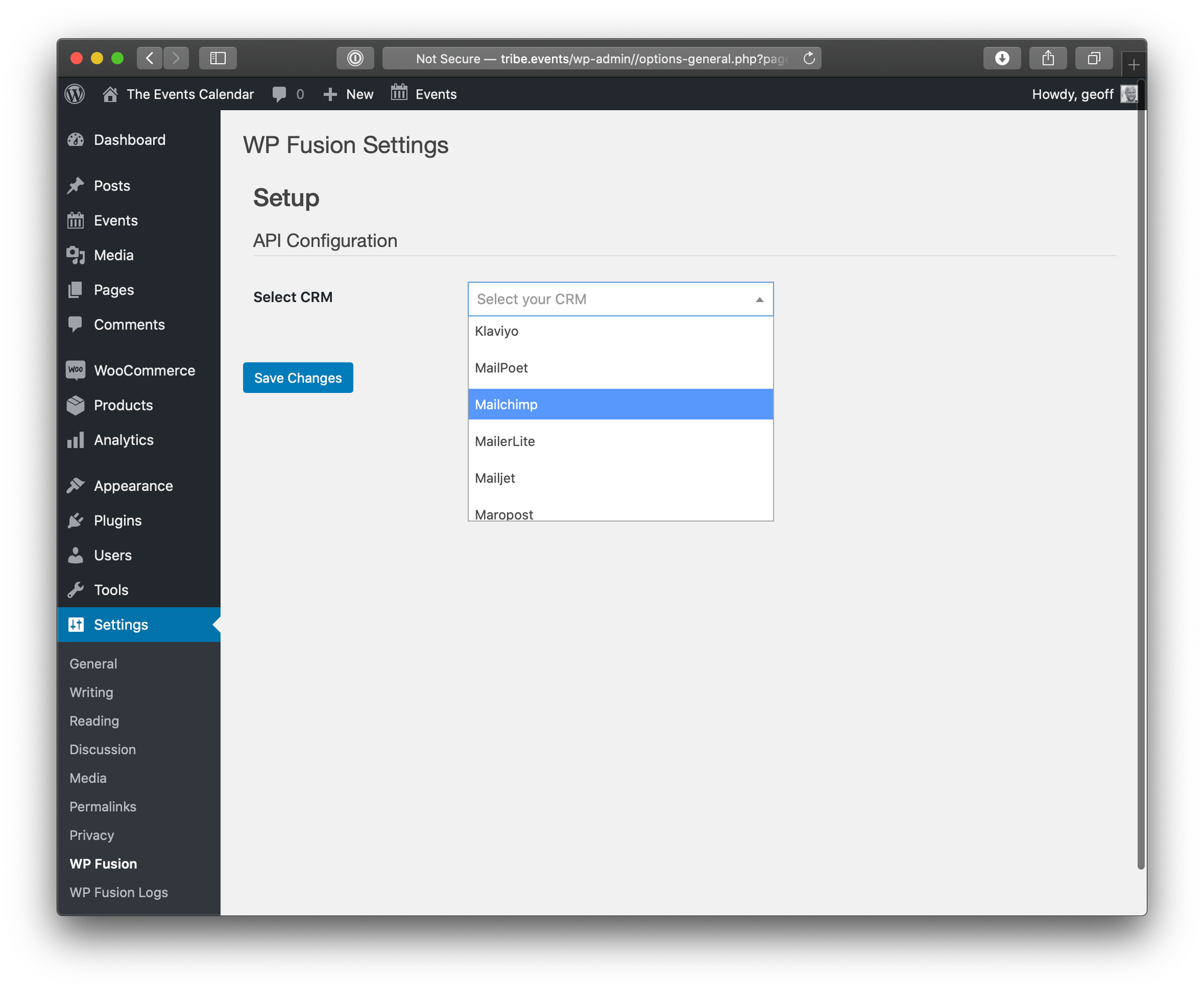The image size is (1204, 991).
Task: Show Safari downloads
Action: tap(1002, 58)
